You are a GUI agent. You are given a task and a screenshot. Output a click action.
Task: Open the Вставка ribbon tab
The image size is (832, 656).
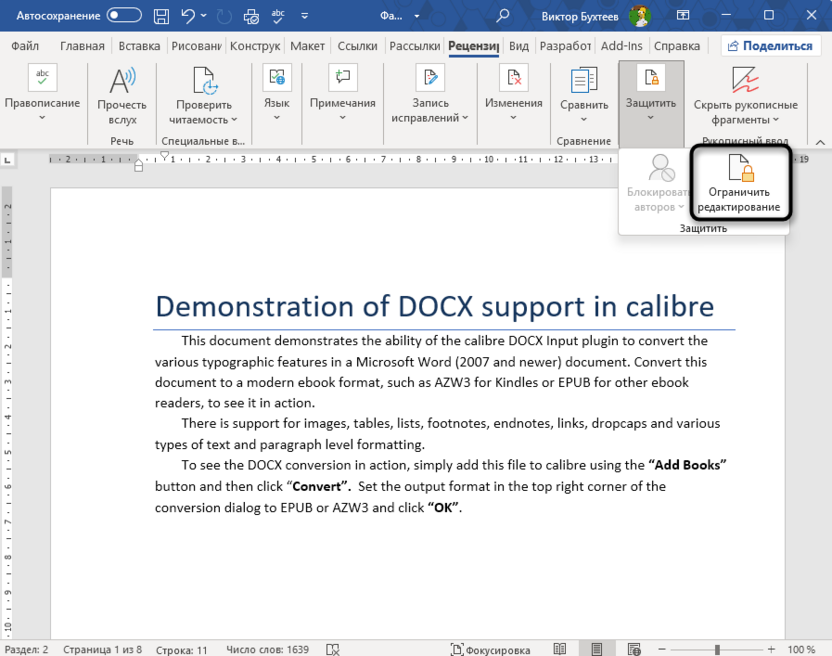pos(138,45)
